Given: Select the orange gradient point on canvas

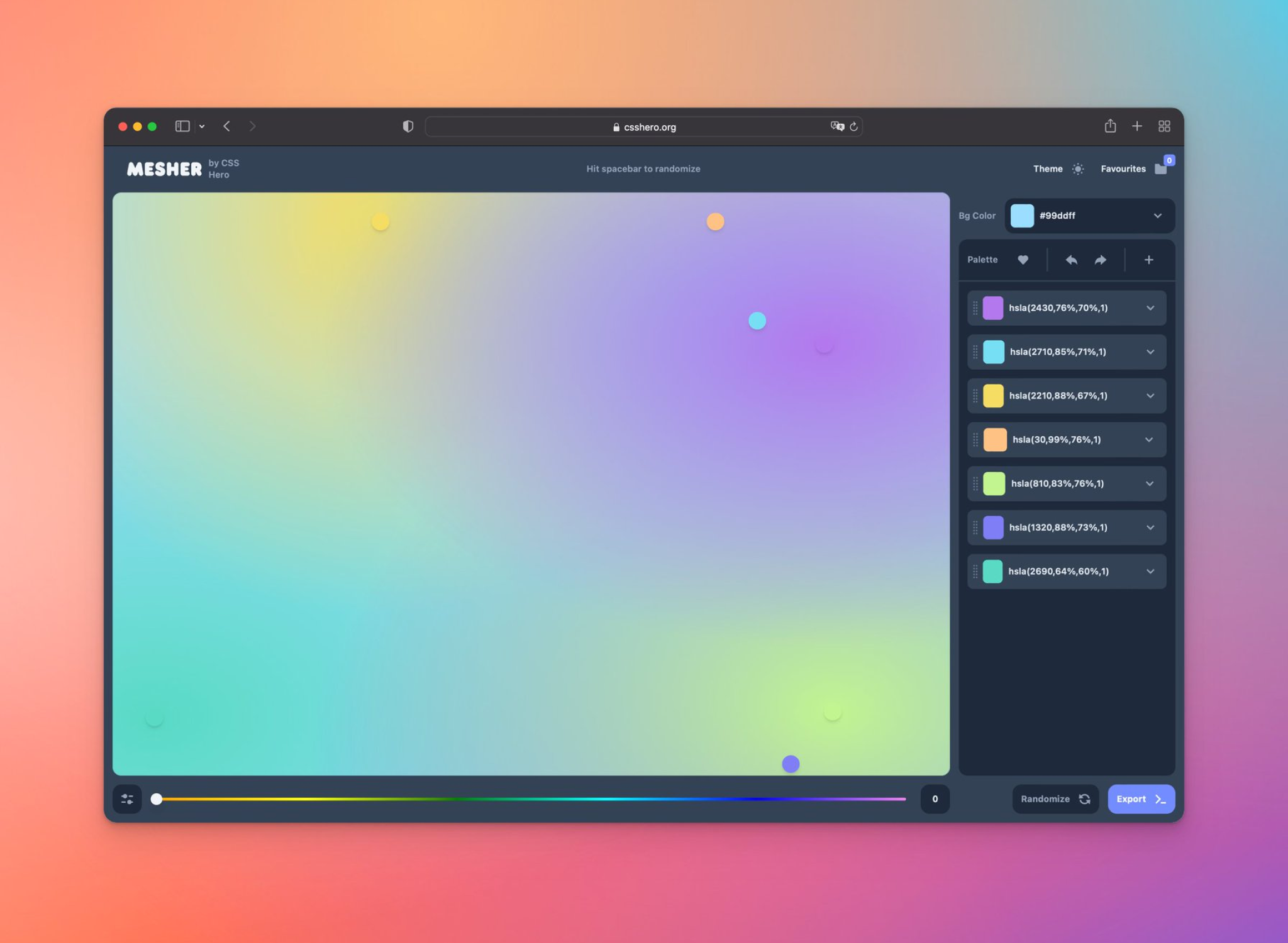Looking at the screenshot, I should coord(715,221).
